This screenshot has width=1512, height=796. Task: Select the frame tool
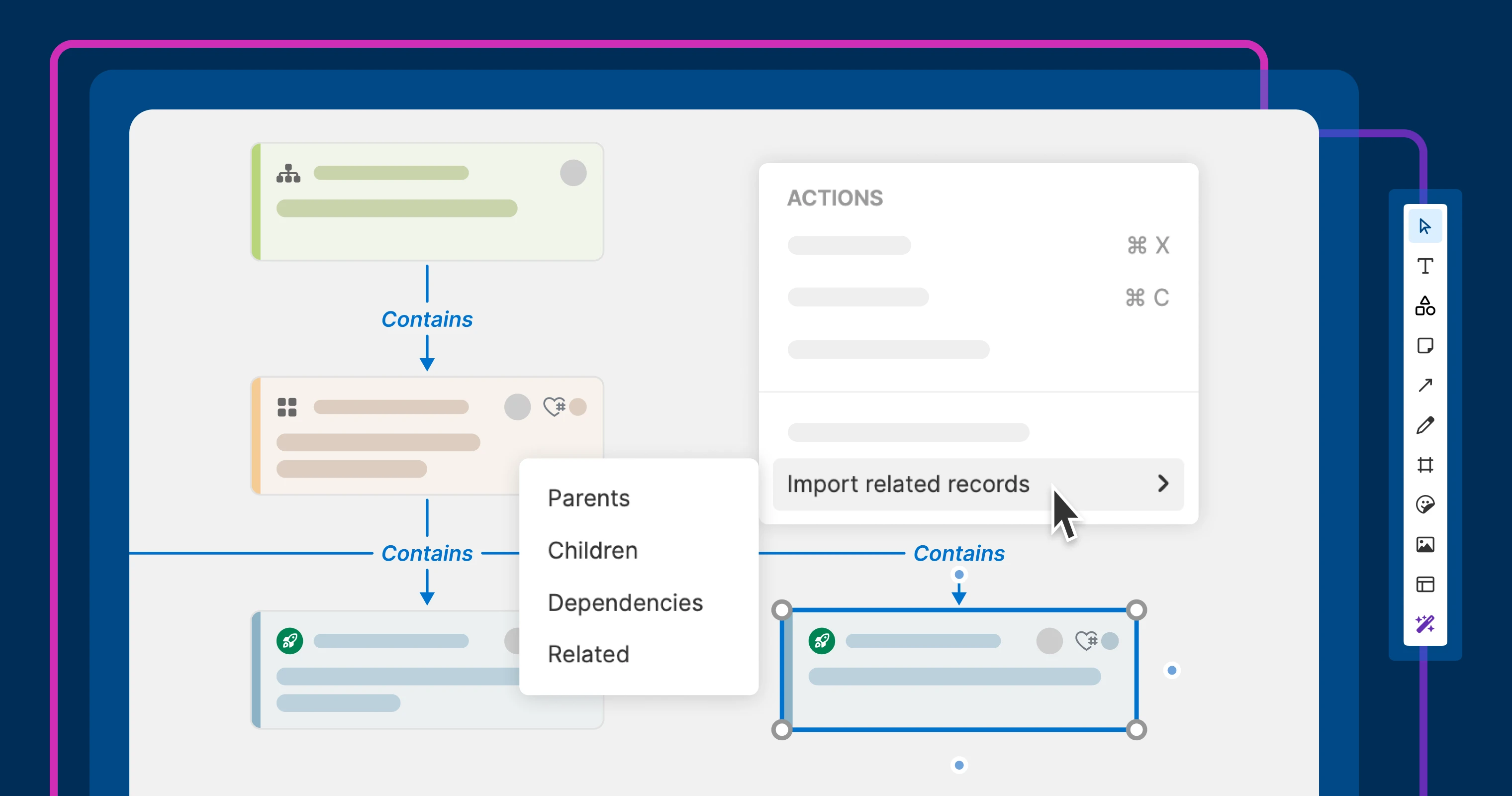click(x=1424, y=465)
